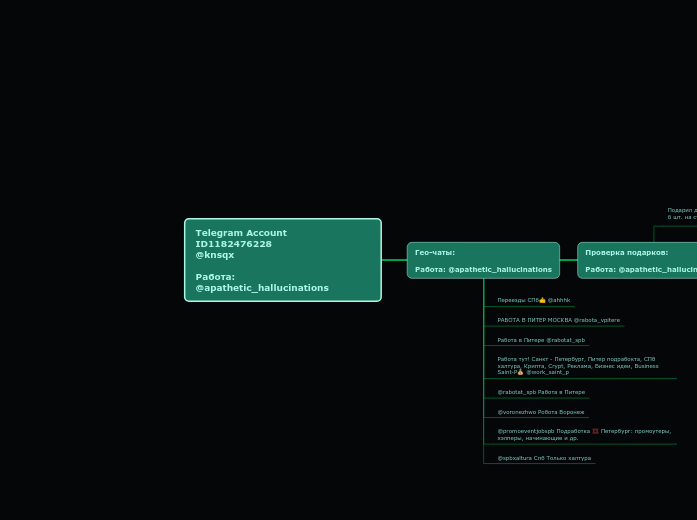Click the @rabotat_spb Работа в Питере entry
Viewport: 697px width, 520px height.
click(x=541, y=392)
